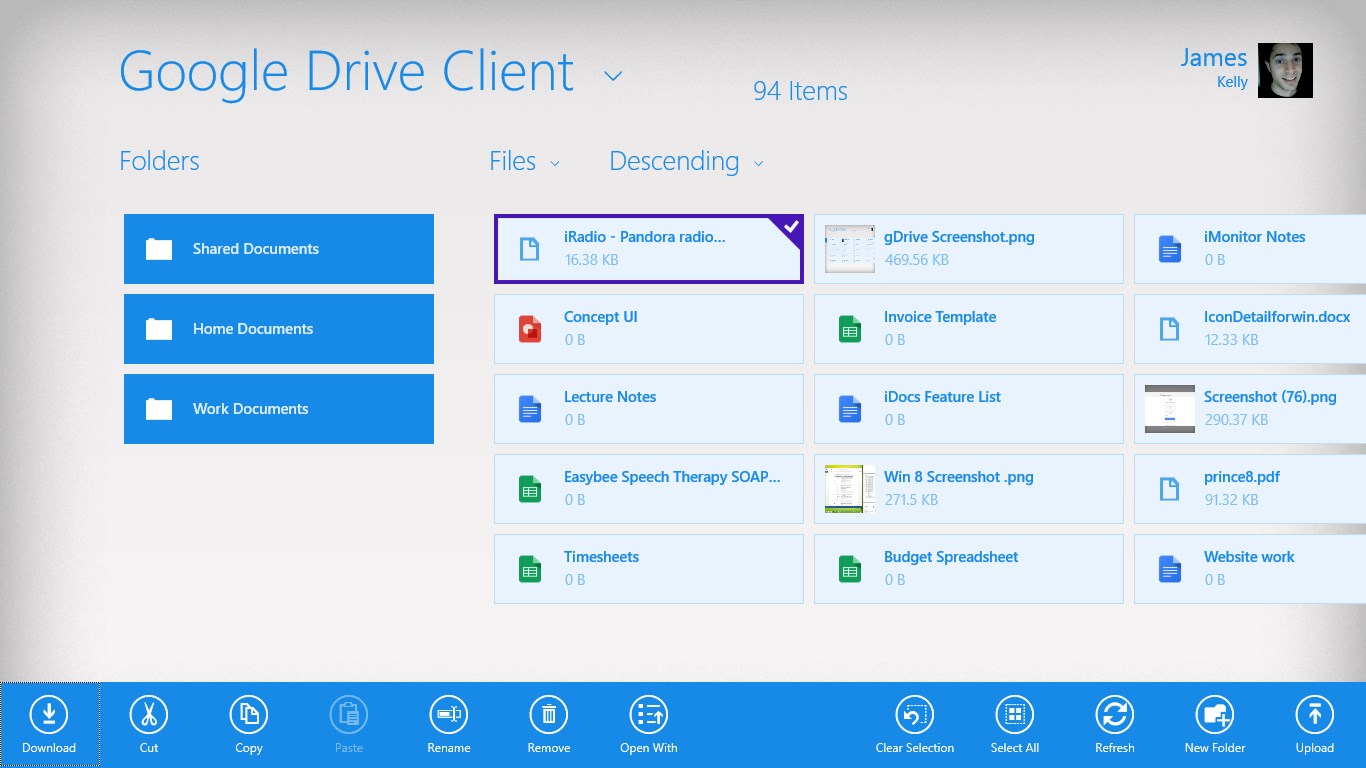The width and height of the screenshot is (1366, 768).
Task: Click the Lecture Notes file name
Action: tap(610, 397)
